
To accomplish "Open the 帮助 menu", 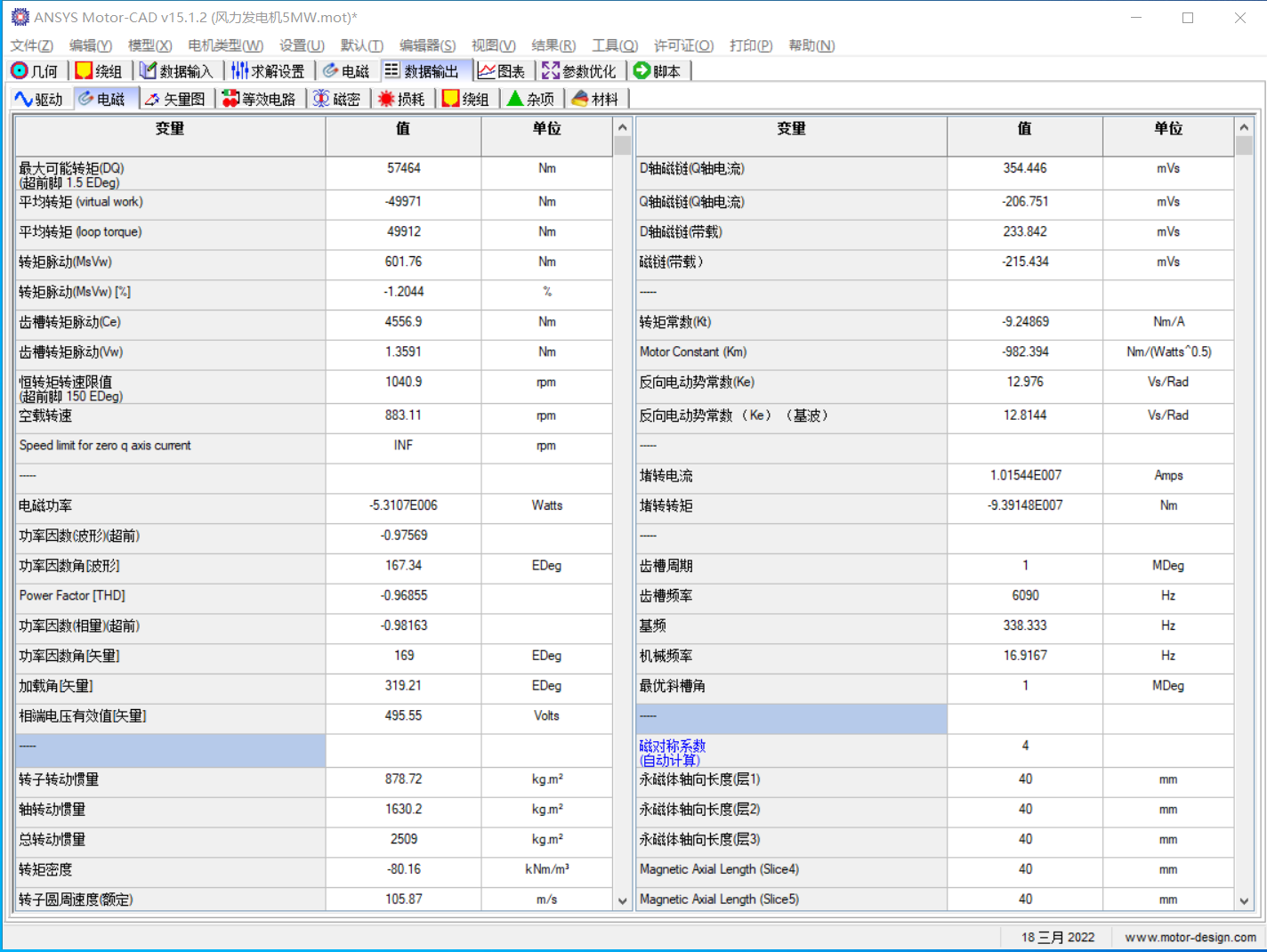I will 811,45.
